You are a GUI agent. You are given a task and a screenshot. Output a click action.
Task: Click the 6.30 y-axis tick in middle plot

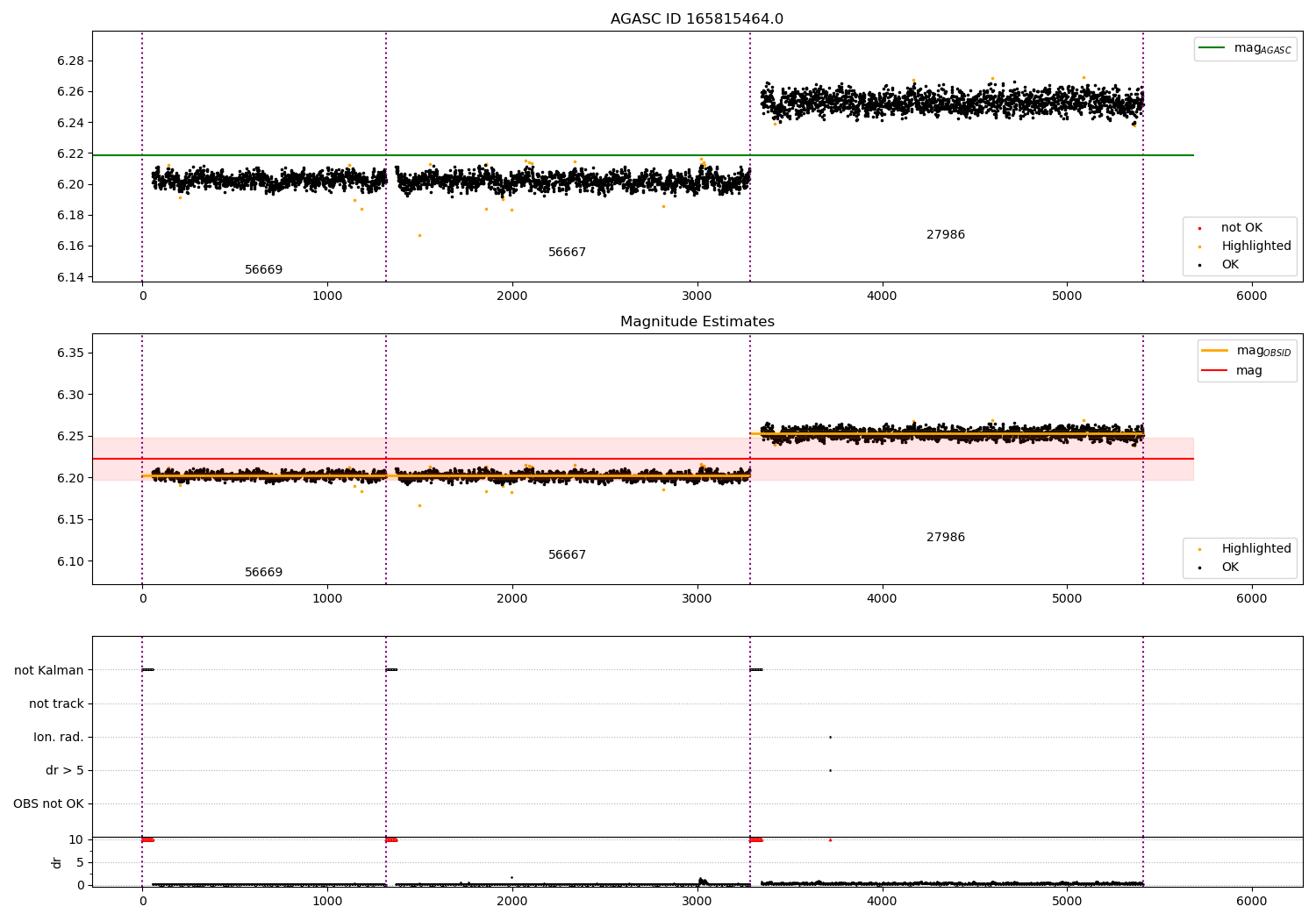coord(70,396)
